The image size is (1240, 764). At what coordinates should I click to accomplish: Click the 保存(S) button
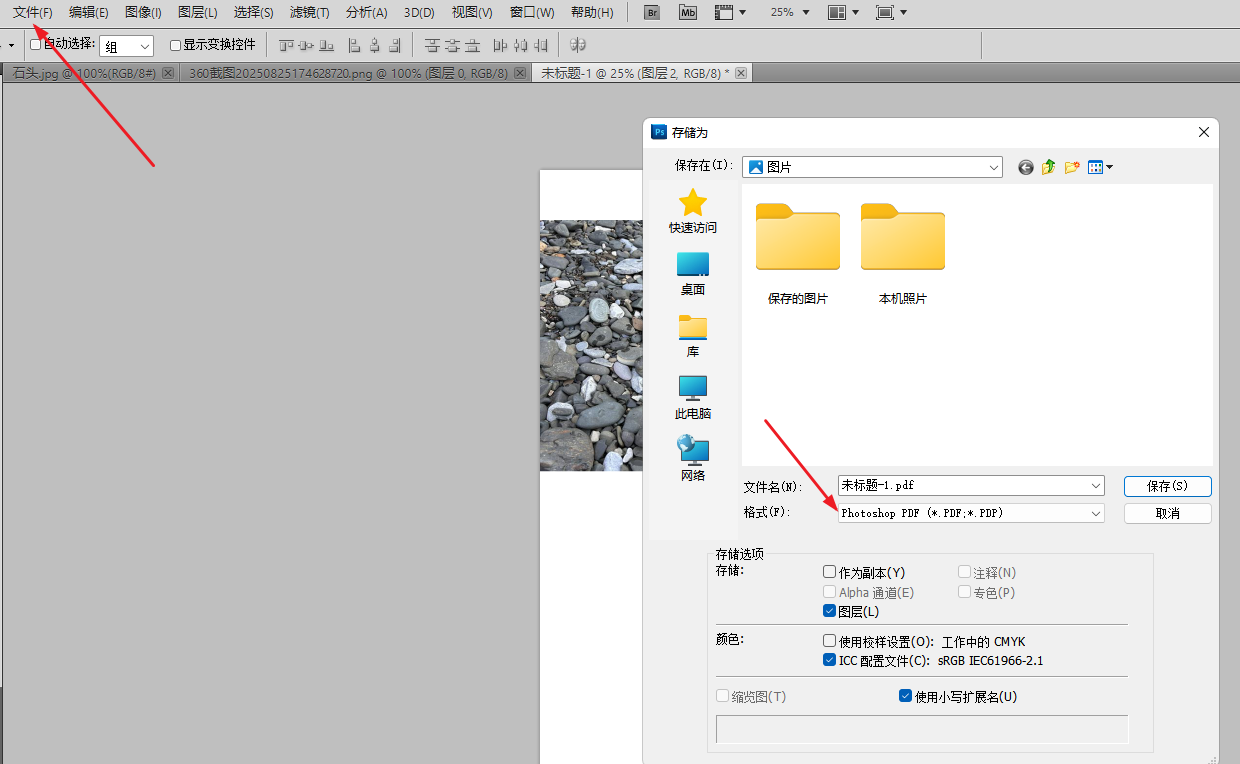click(x=1167, y=486)
